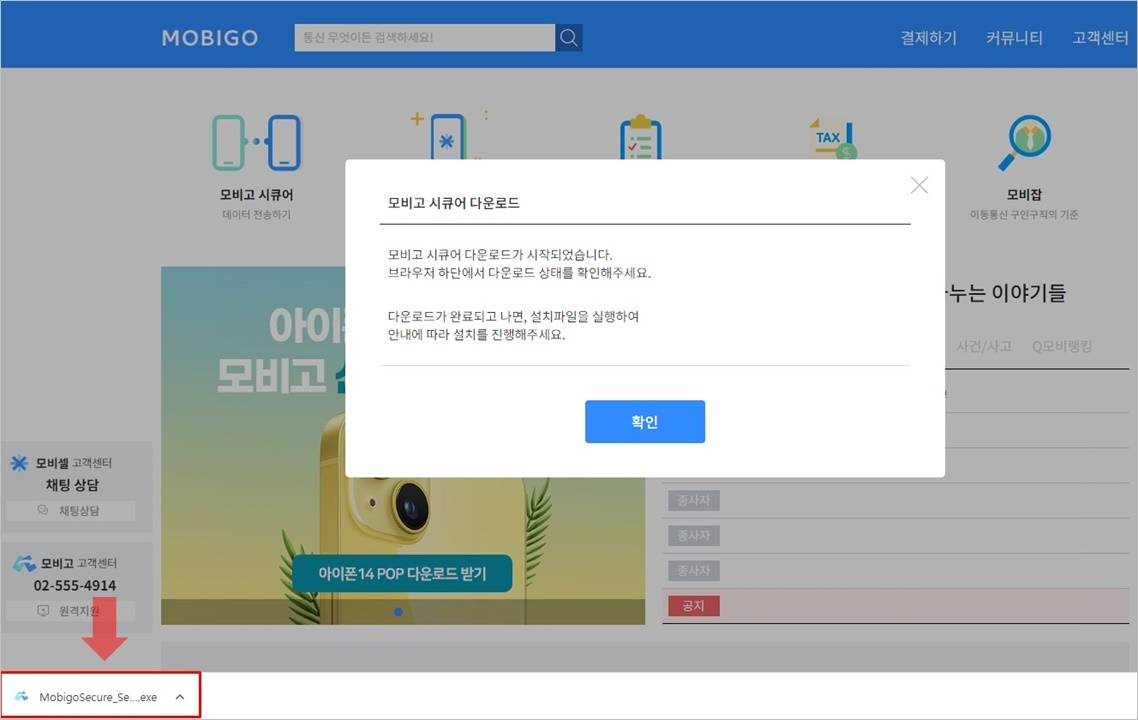Click the phone with asterisk icon
This screenshot has width=1138, height=720.
click(x=447, y=135)
